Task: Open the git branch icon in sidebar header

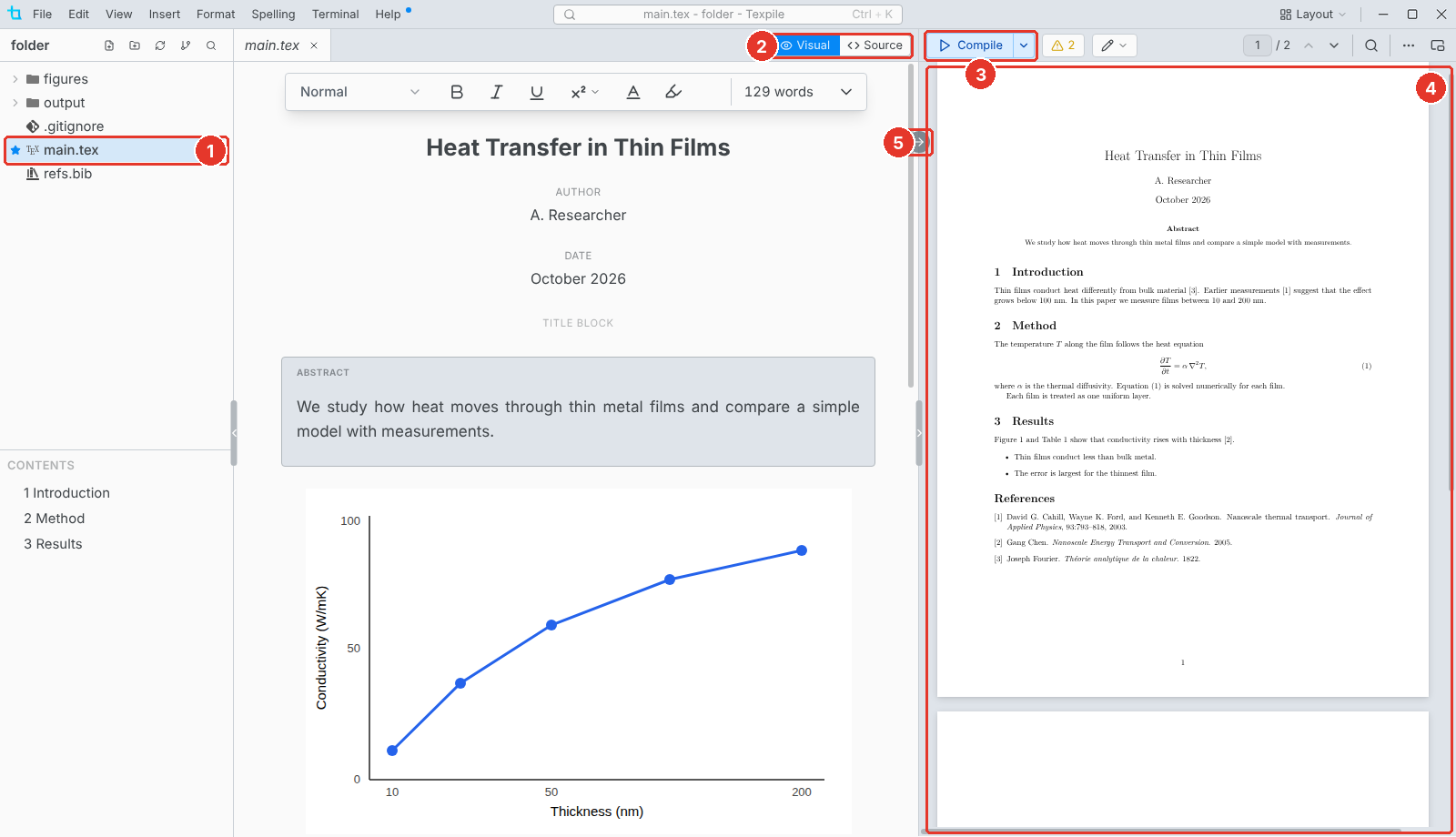Action: click(x=186, y=45)
